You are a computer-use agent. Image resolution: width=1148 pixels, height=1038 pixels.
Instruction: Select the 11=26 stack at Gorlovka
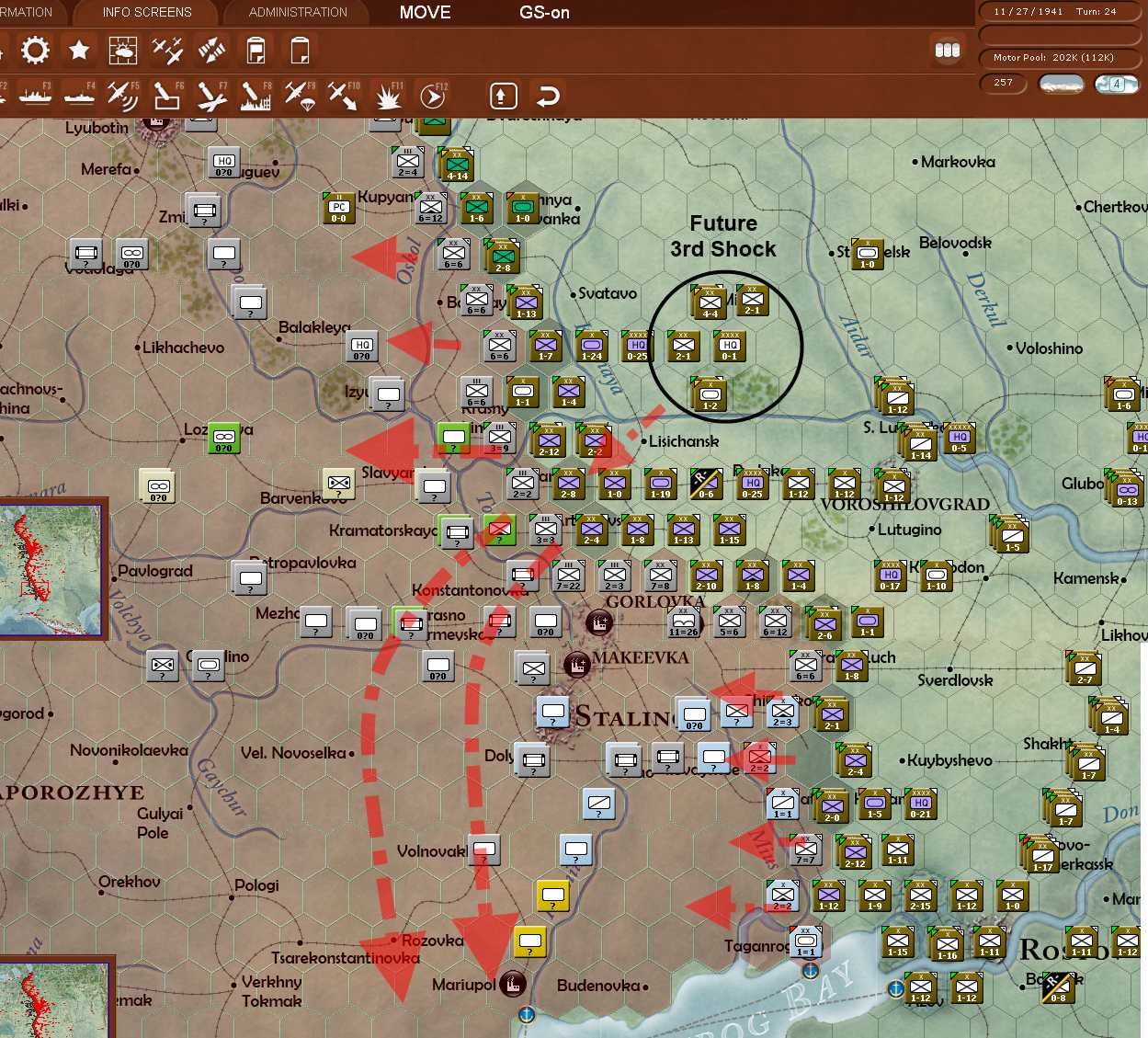coord(683,622)
